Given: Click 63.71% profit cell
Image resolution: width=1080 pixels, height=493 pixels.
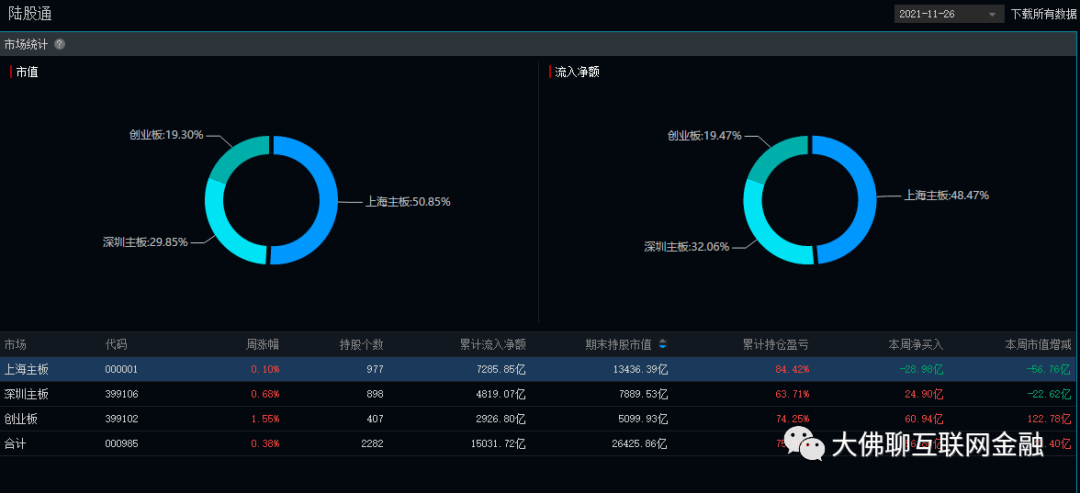Looking at the screenshot, I should pyautogui.click(x=792, y=395).
